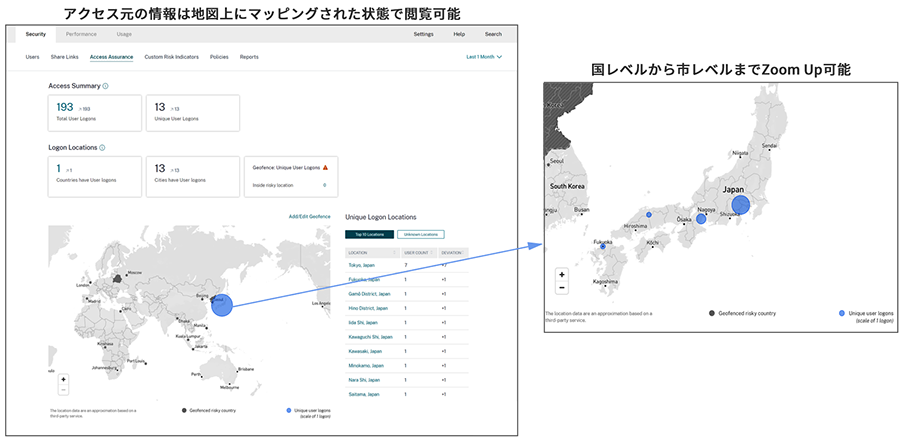The width and height of the screenshot is (912, 438).
Task: Click the Access Summary info icon
Action: 105,86
